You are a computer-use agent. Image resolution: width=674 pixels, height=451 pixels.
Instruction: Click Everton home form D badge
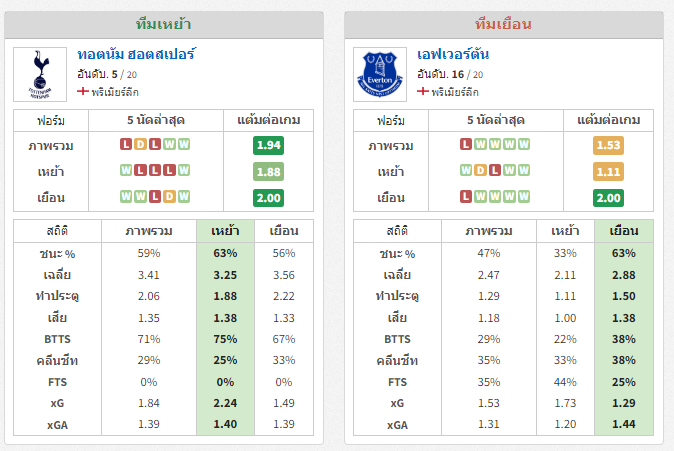pos(480,170)
